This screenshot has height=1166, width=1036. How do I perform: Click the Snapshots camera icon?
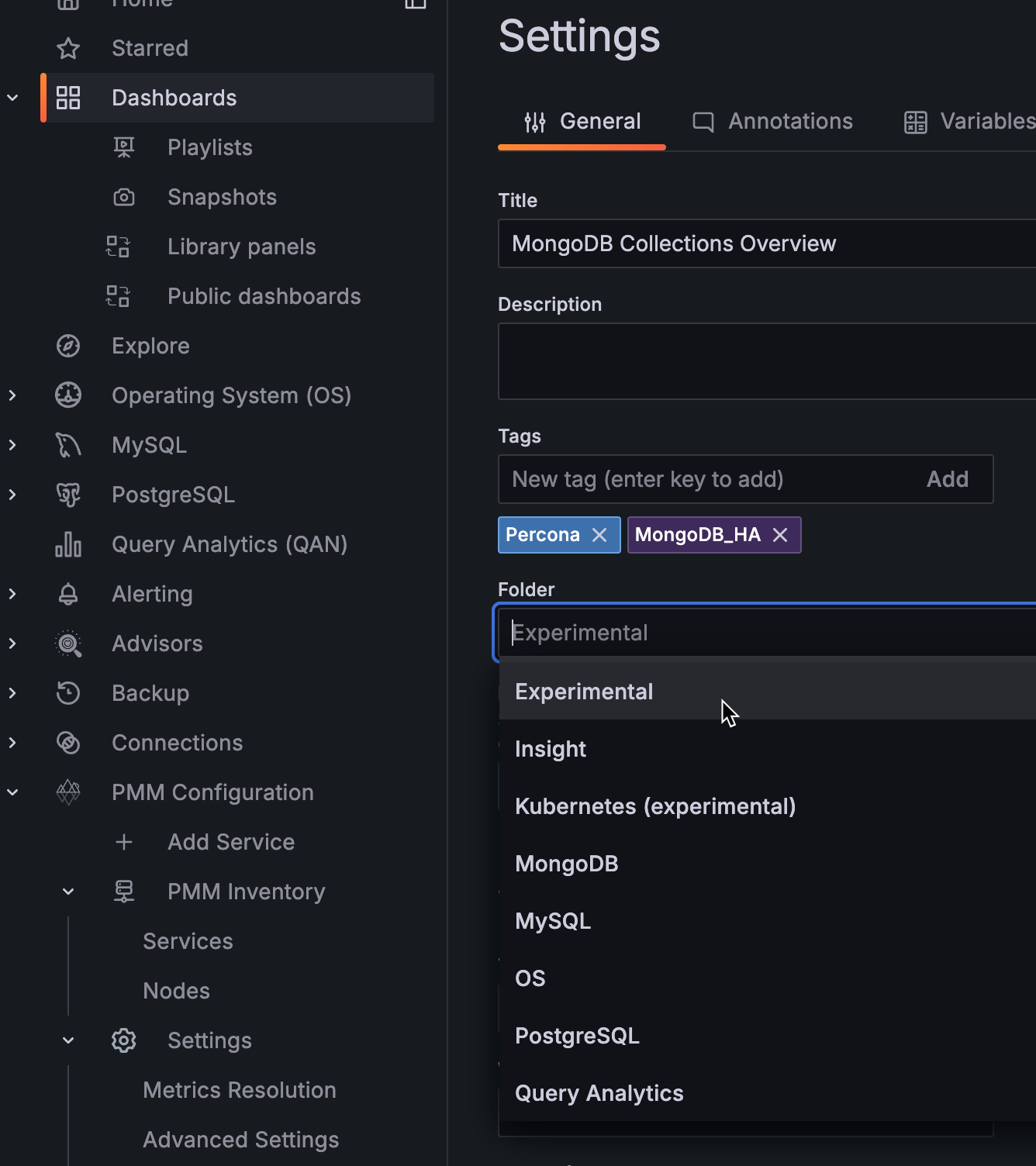[x=124, y=197]
